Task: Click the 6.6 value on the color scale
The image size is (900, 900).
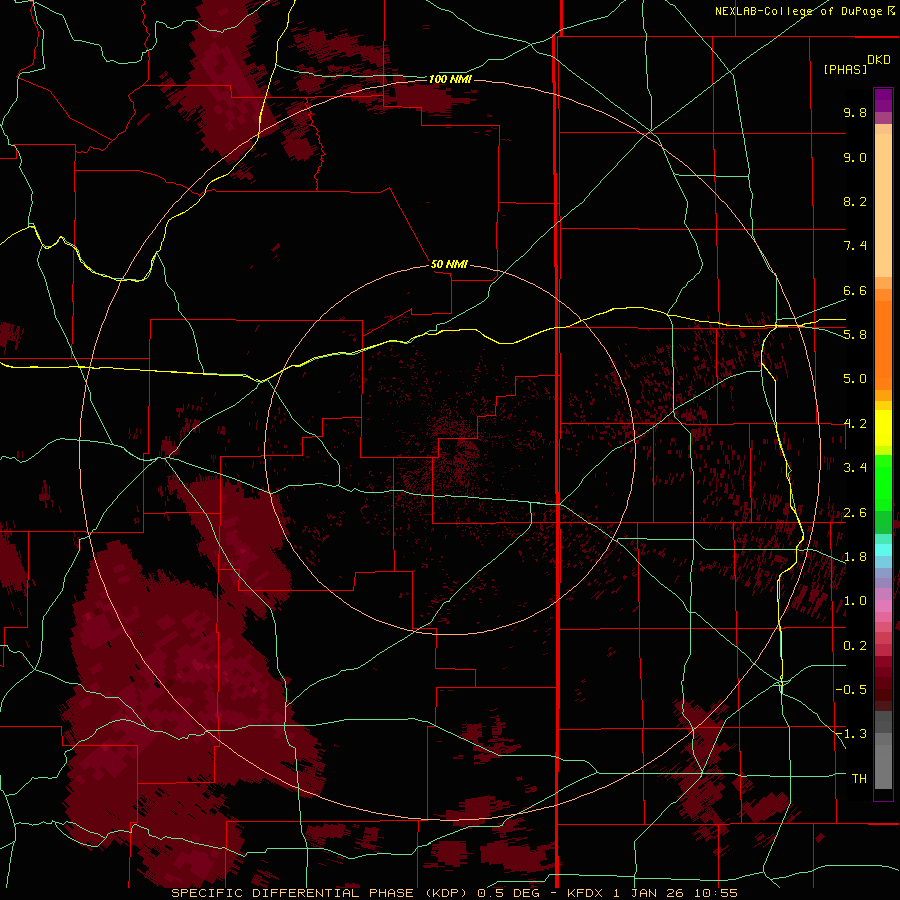Action: point(855,290)
